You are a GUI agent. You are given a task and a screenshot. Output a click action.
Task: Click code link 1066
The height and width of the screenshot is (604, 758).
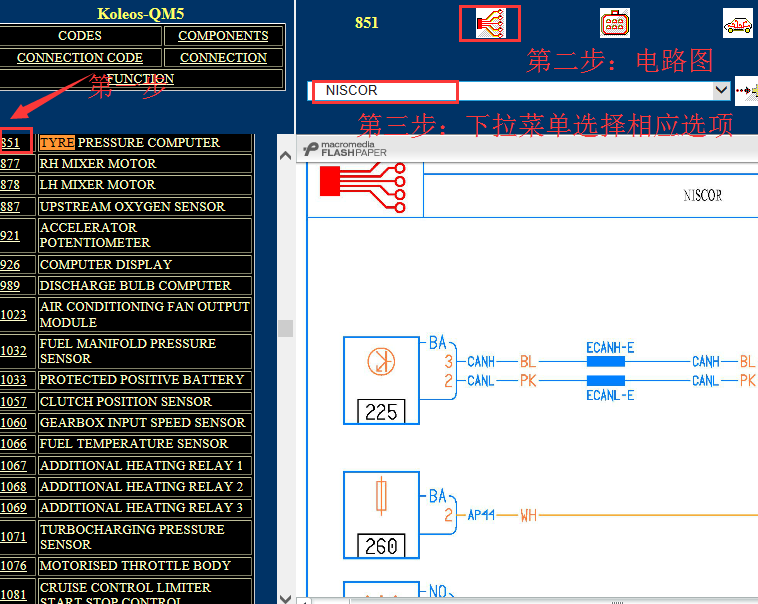13,444
